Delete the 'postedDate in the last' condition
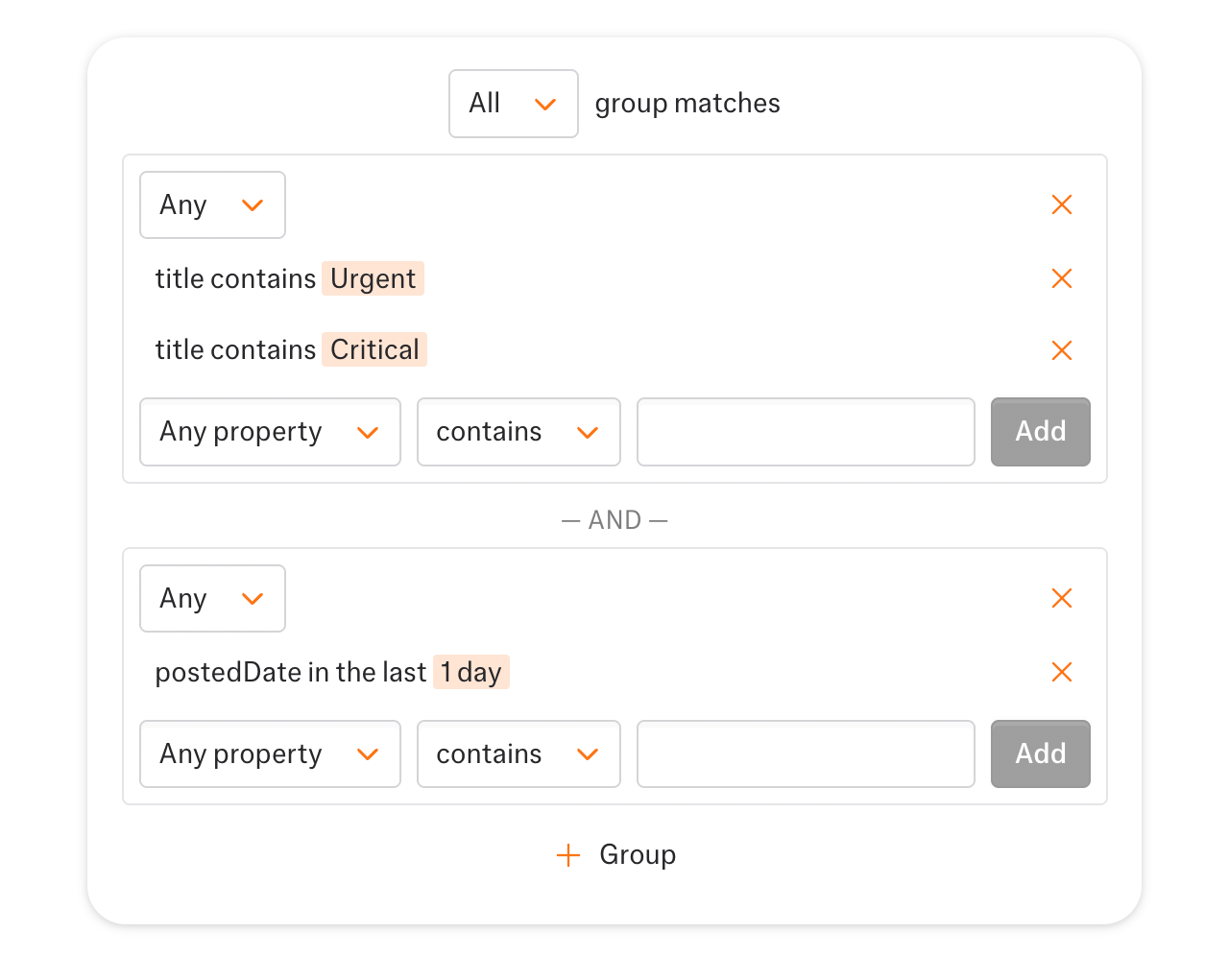This screenshot has width=1229, height=980. 1061,672
